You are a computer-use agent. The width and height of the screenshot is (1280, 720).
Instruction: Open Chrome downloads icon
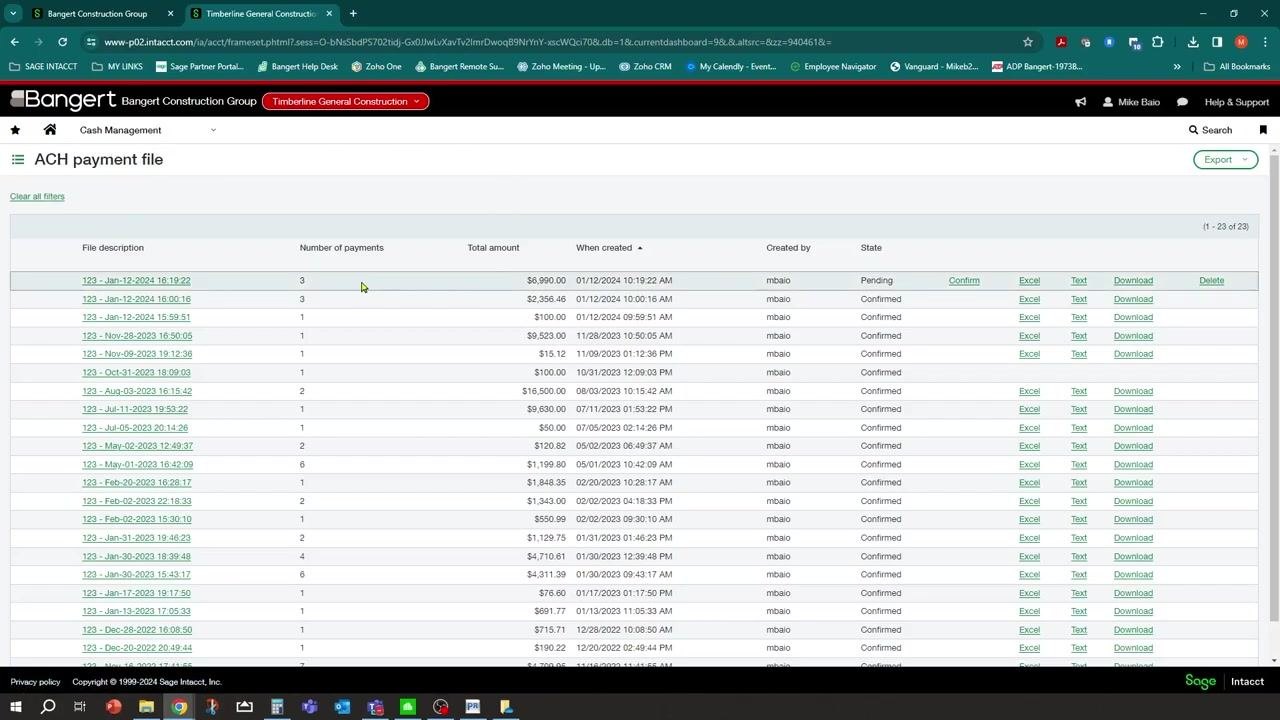tap(1193, 42)
